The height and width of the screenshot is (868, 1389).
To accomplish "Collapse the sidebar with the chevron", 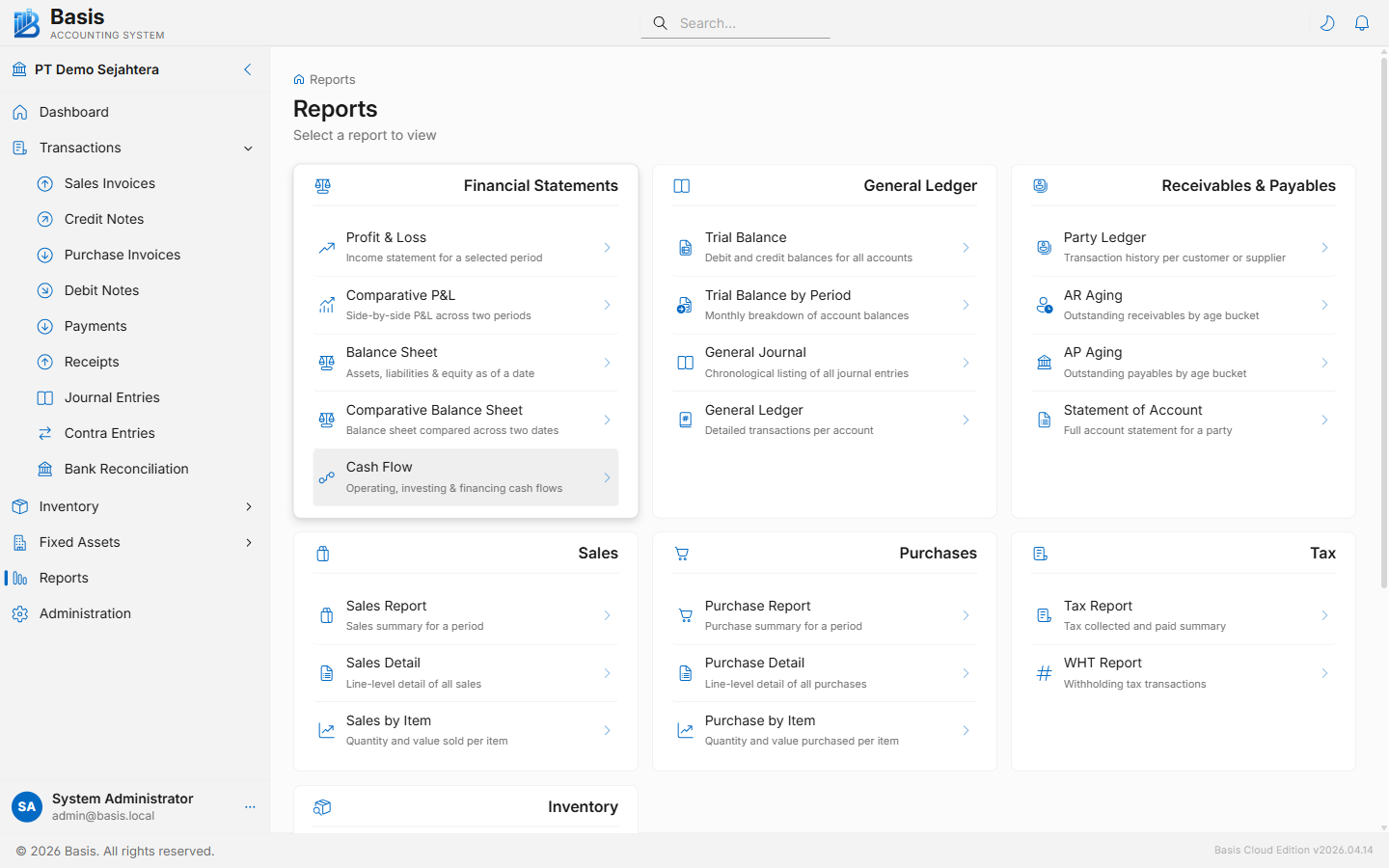I will click(x=247, y=69).
